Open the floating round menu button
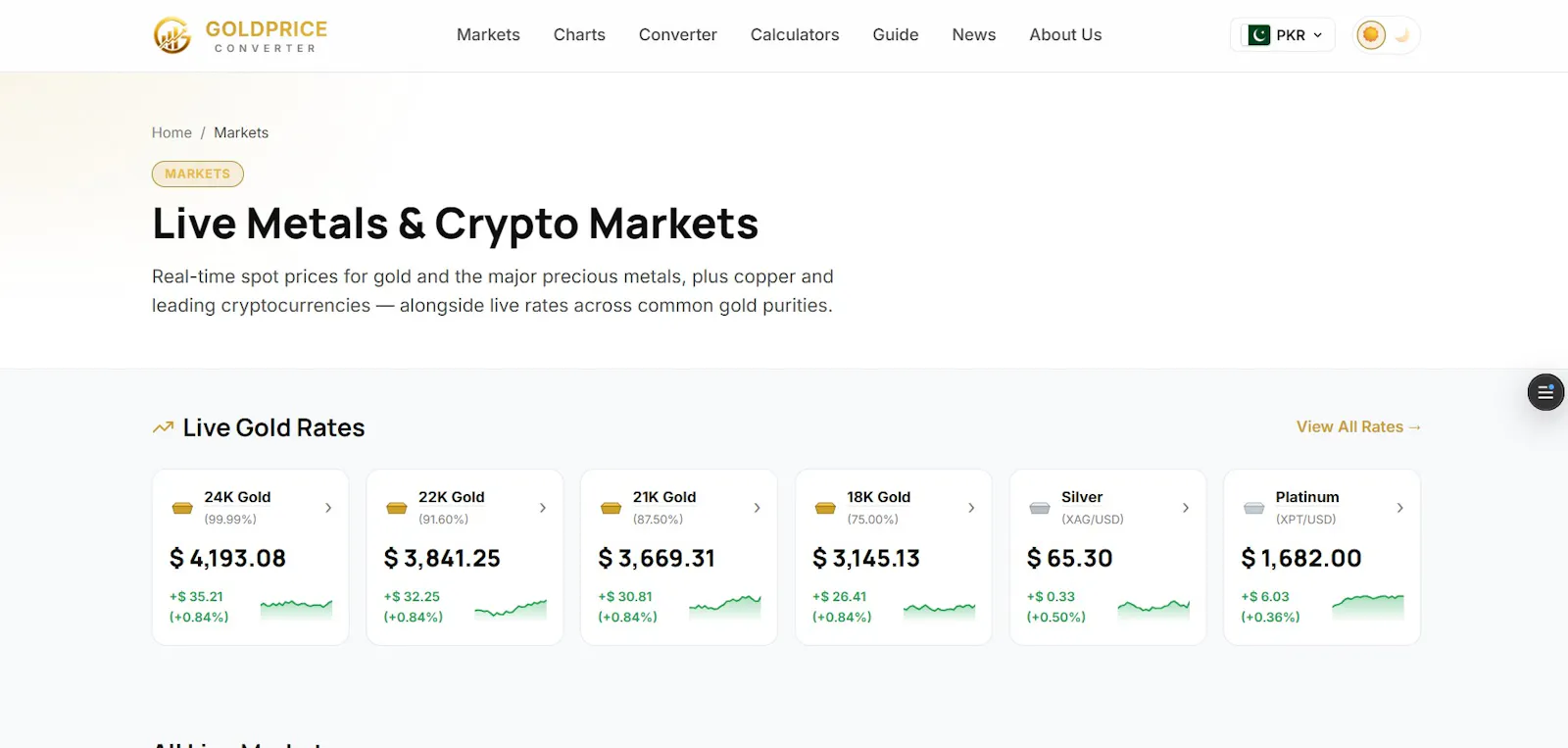This screenshot has height=748, width=1568. coord(1545,392)
